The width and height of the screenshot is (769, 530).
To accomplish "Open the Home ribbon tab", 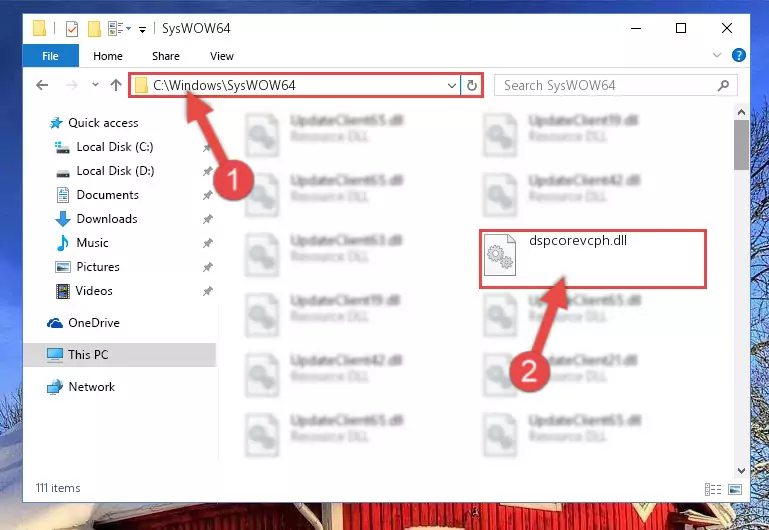I will [x=108, y=56].
